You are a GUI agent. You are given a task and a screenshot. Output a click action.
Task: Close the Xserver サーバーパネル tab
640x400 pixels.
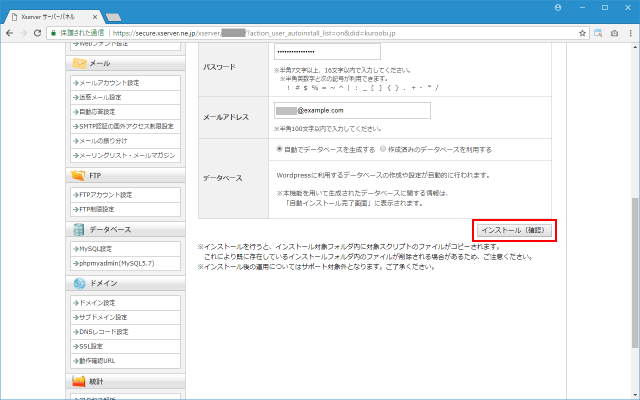click(x=95, y=17)
